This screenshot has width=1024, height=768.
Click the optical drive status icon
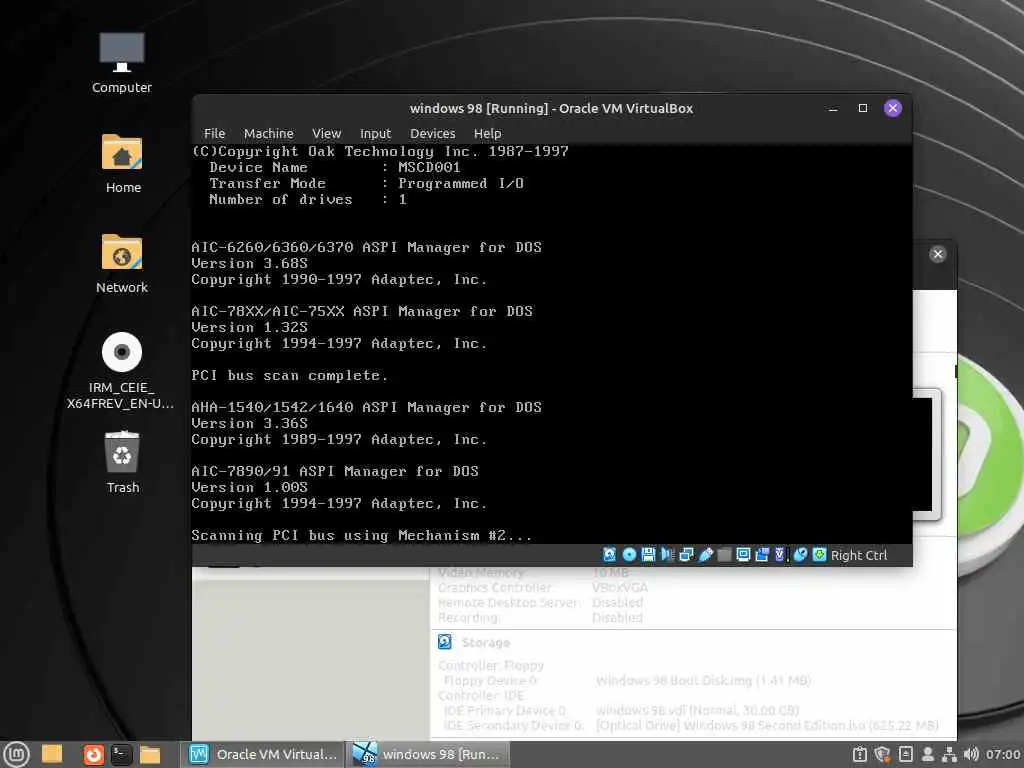pos(629,554)
